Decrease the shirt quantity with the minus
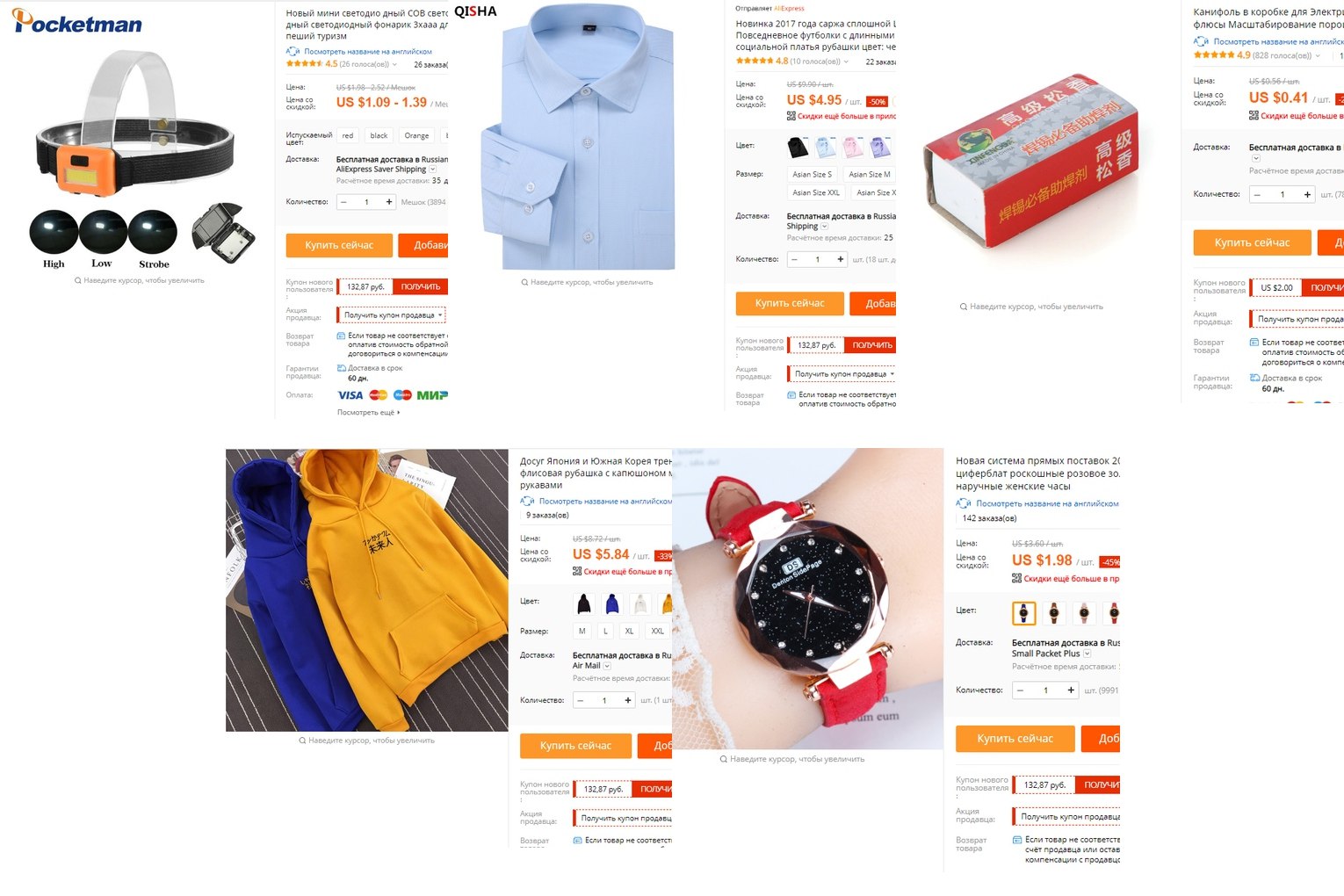This screenshot has height=896, width=1344. point(795,259)
